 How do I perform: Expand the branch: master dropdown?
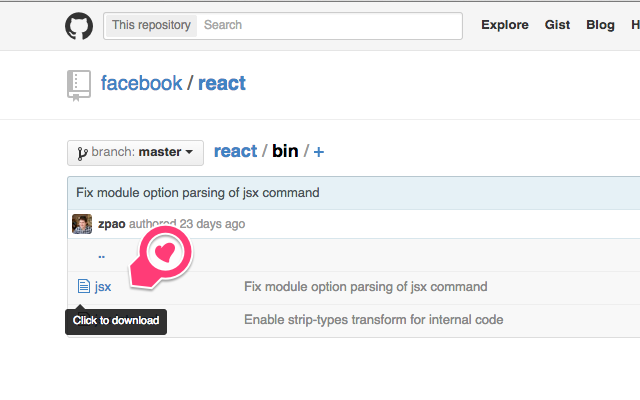135,152
